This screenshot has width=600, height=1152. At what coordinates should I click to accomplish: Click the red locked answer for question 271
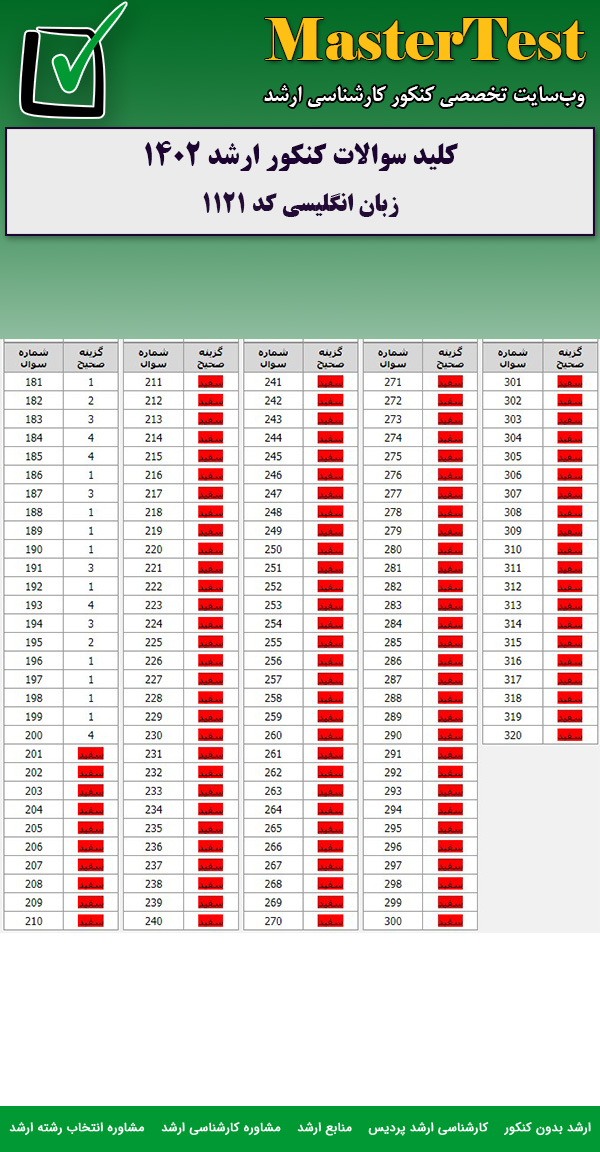tap(450, 382)
